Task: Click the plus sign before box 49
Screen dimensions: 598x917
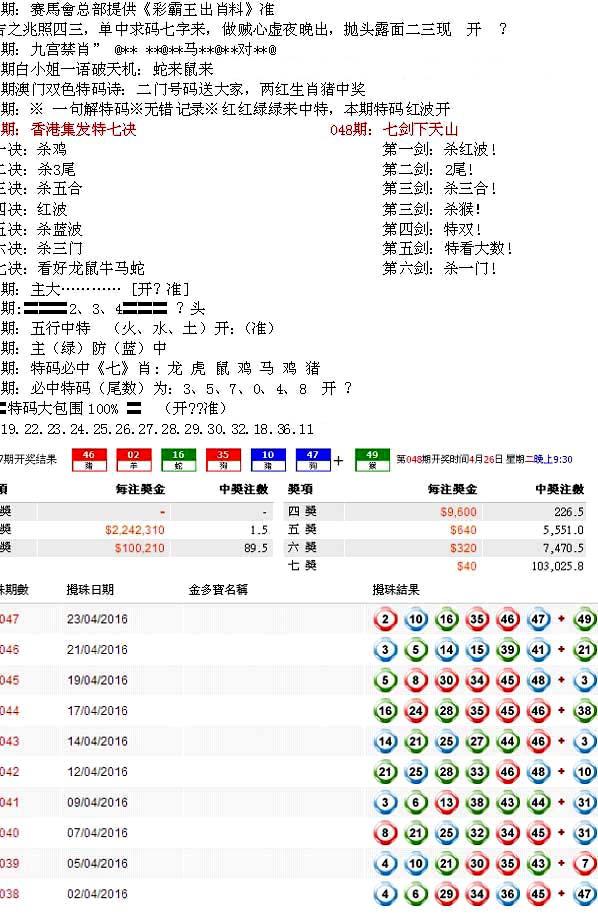Action: coord(338,461)
